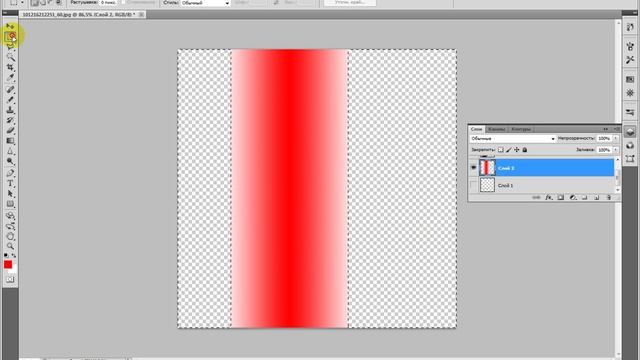Delete layer with trash icon

609,198
